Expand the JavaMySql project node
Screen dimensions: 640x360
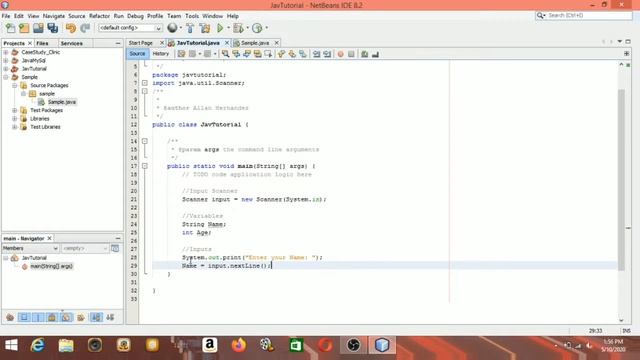6,60
